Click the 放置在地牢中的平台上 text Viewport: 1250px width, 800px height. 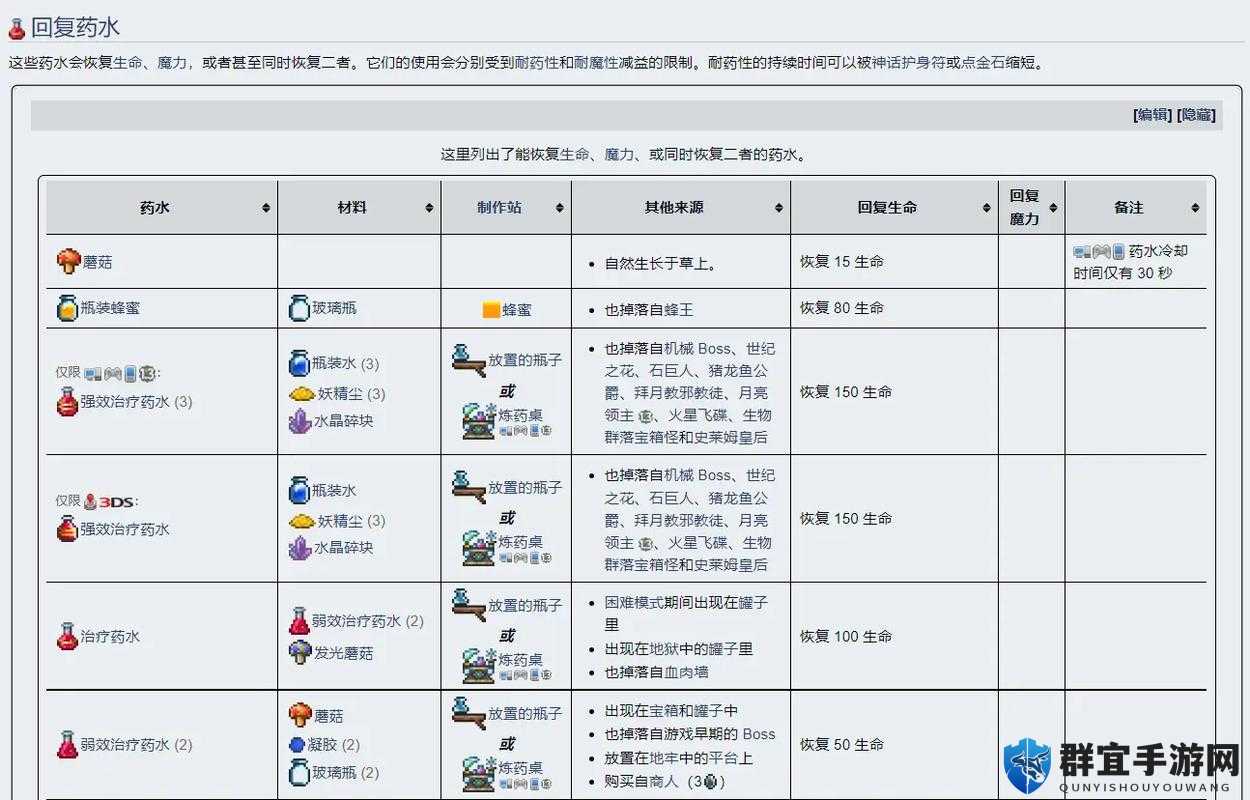pyautogui.click(x=679, y=758)
